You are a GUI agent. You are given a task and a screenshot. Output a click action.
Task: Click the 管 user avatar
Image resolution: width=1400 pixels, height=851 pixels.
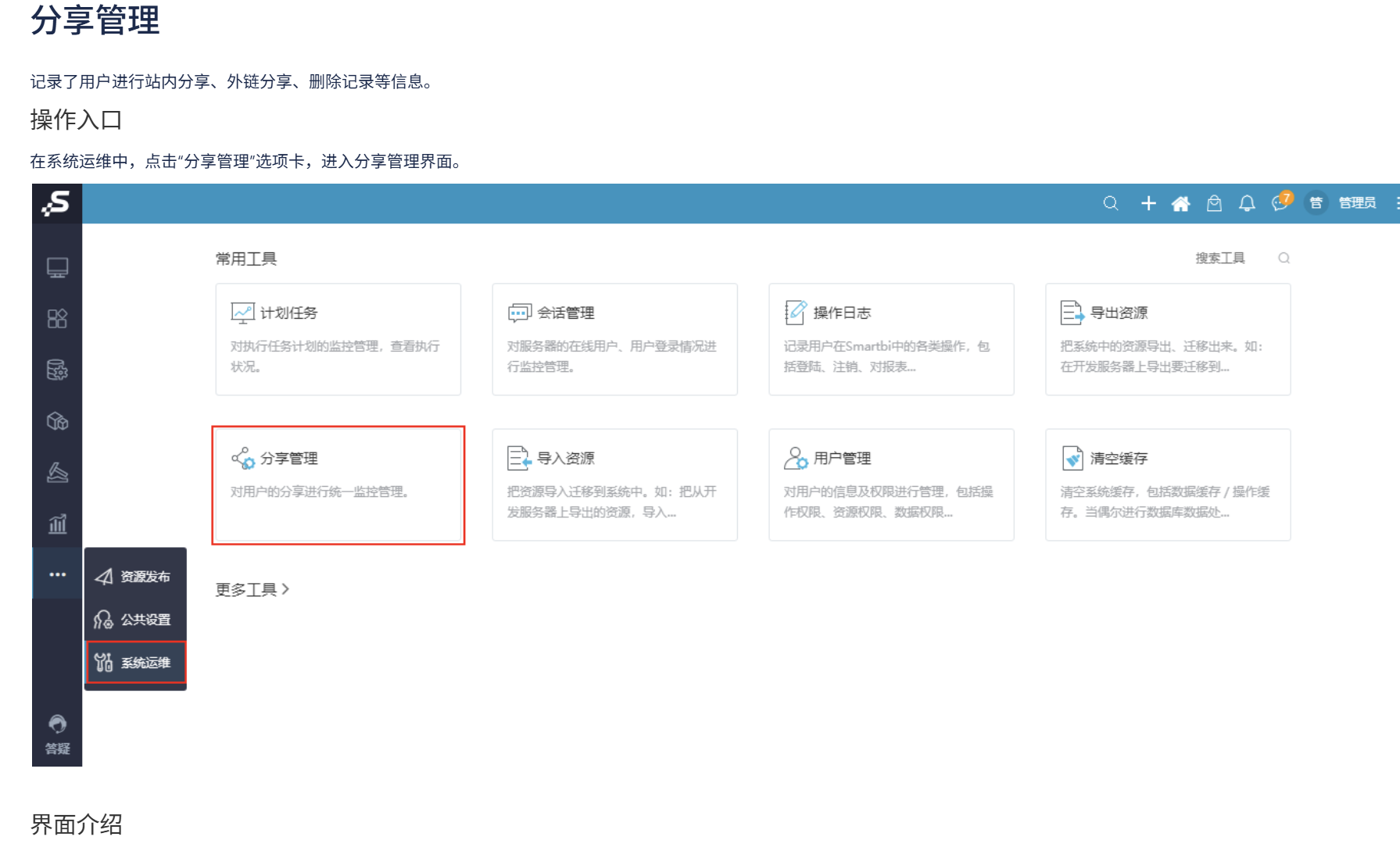pos(1316,203)
